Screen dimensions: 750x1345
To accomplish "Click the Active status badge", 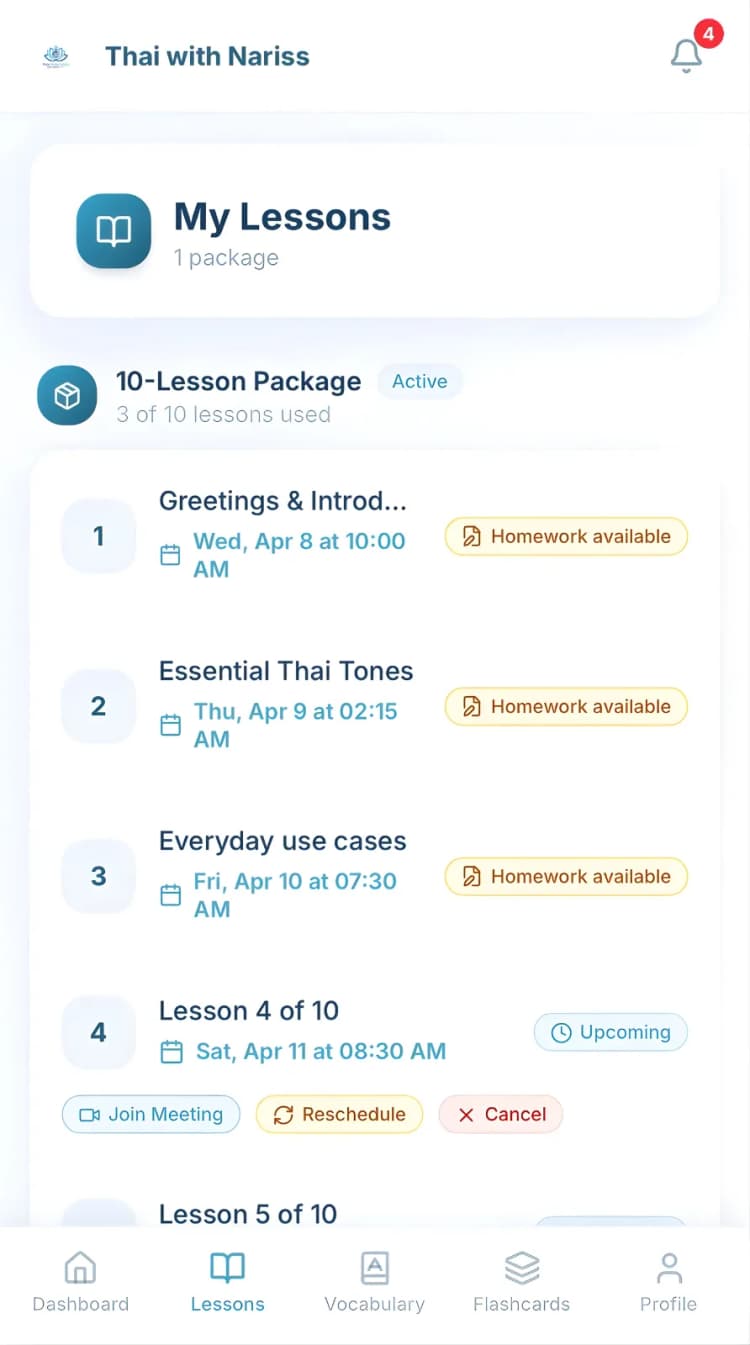I will pos(420,381).
